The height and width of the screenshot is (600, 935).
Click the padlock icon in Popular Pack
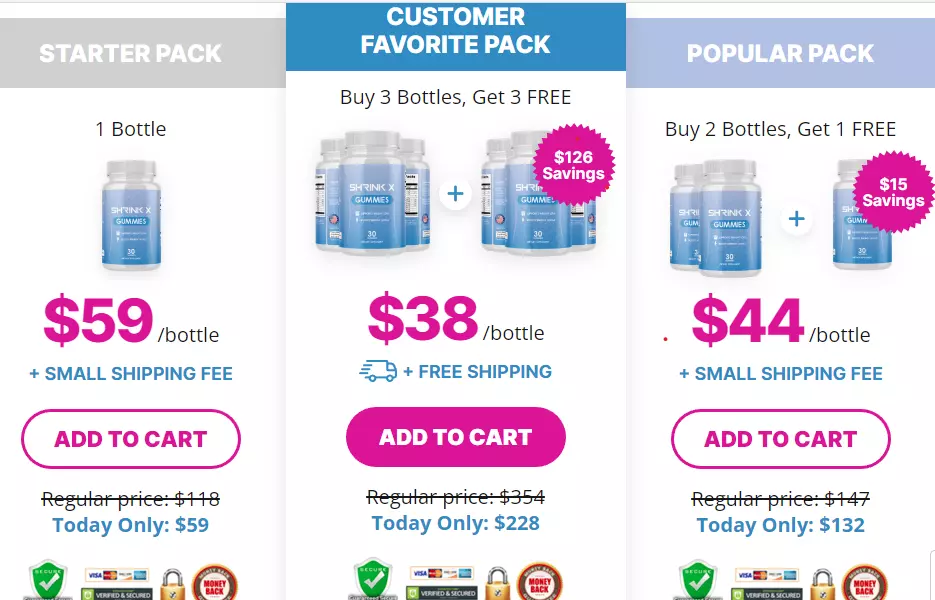pyautogui.click(x=822, y=584)
